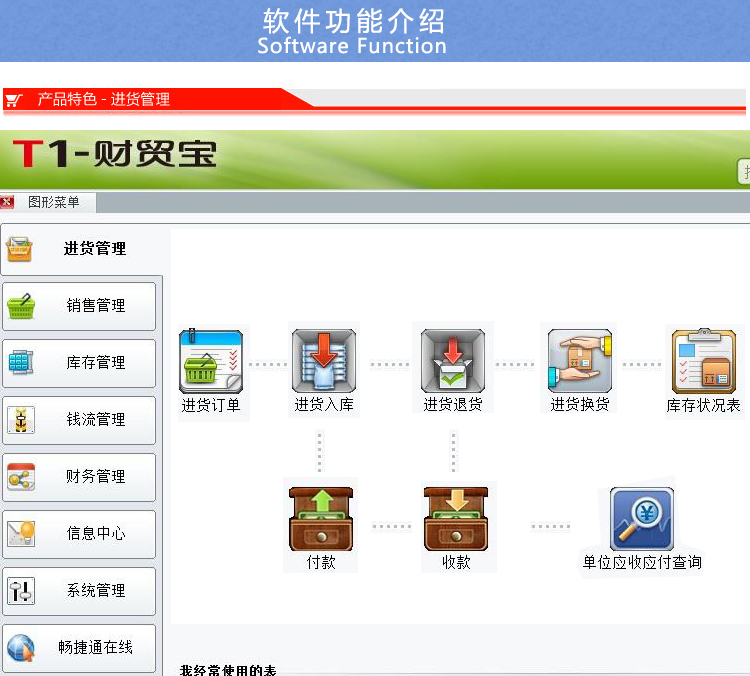The image size is (750, 676).
Task: Click the 单位应收应付查询 label text
Action: coord(642,562)
